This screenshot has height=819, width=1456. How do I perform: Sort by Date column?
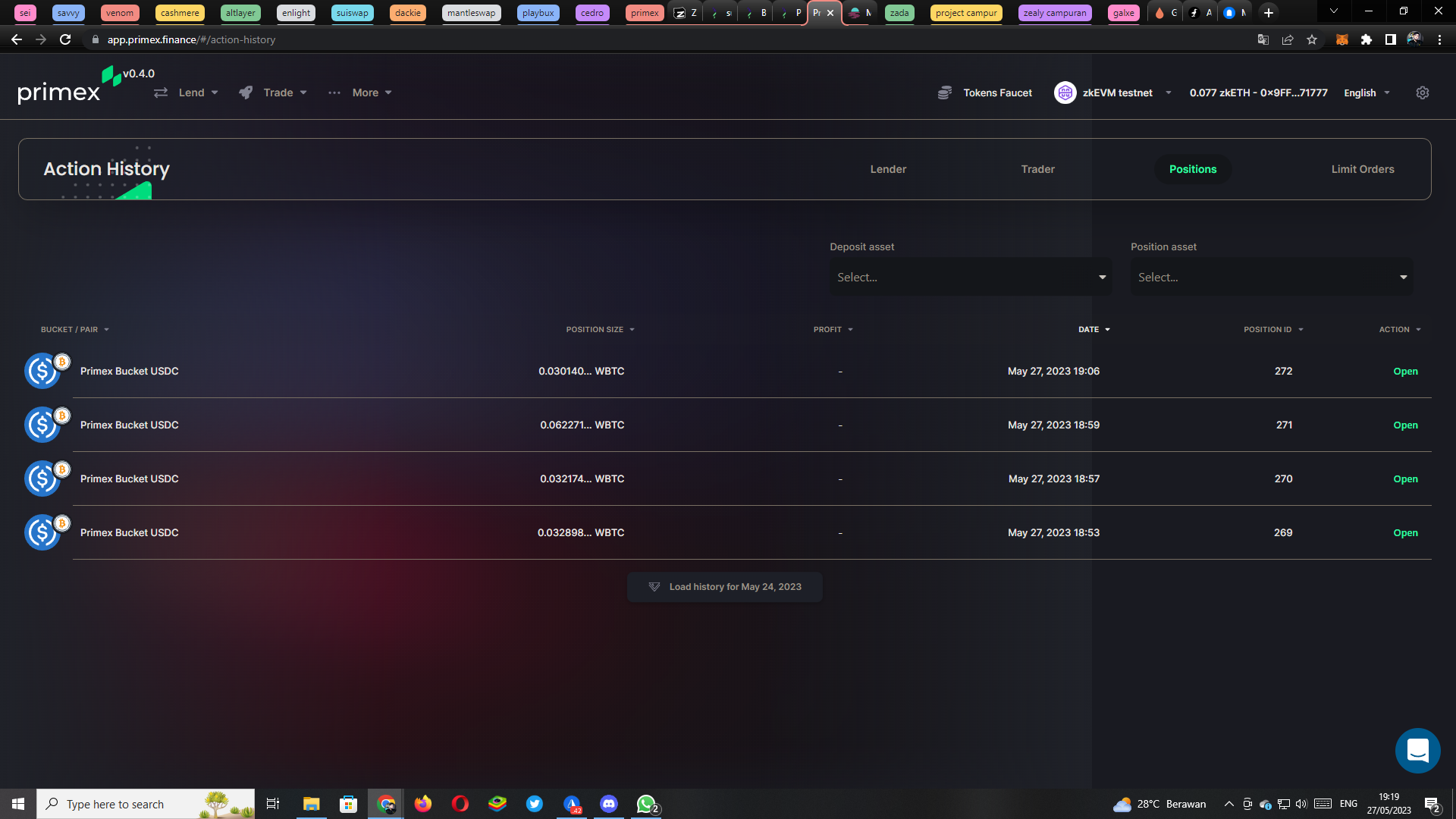[1094, 330]
